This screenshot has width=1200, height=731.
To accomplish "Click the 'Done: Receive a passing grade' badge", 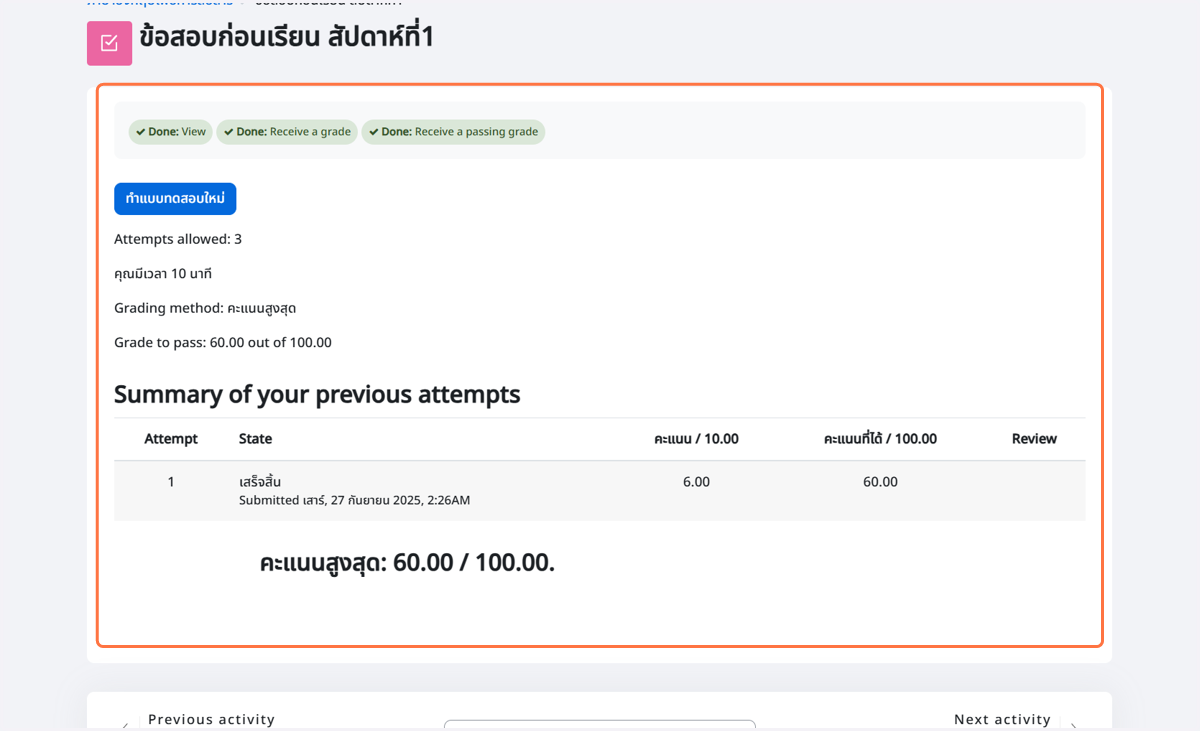I will (453, 132).
